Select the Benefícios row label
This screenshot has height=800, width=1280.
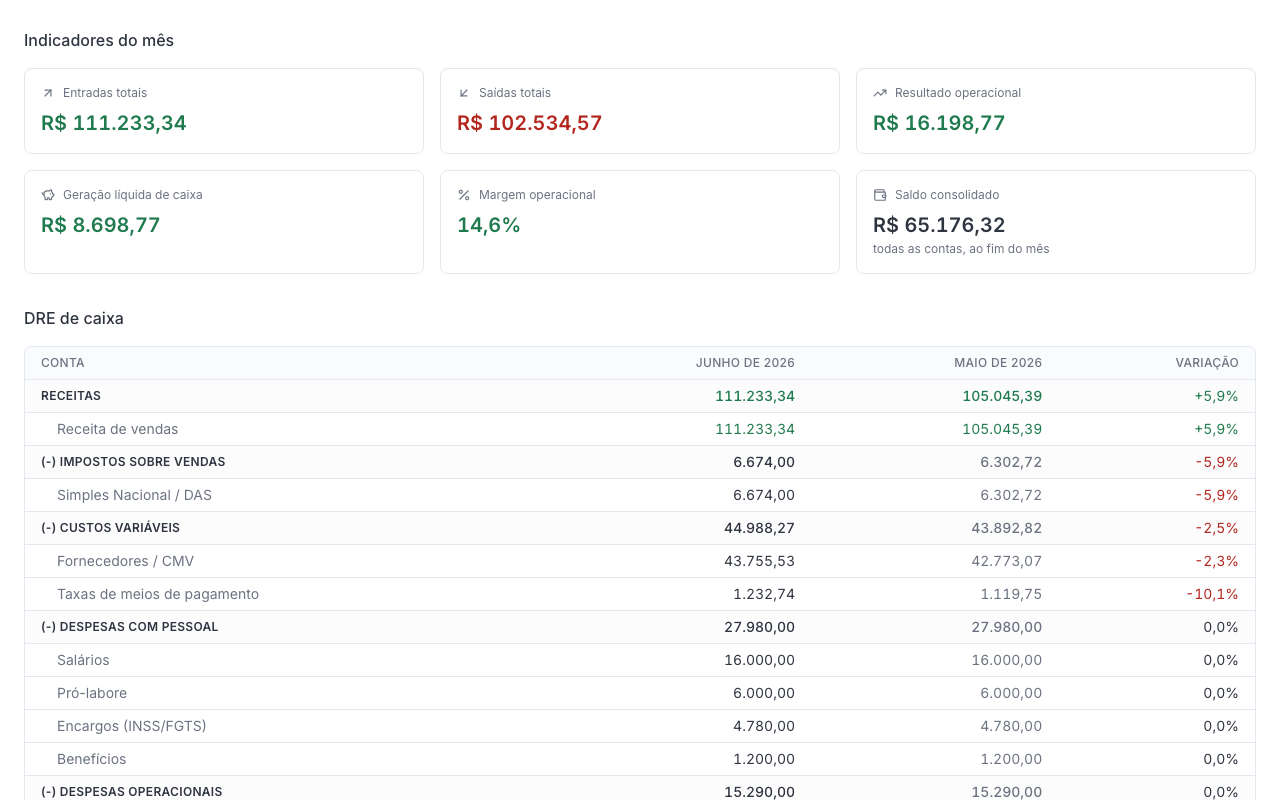pos(92,759)
